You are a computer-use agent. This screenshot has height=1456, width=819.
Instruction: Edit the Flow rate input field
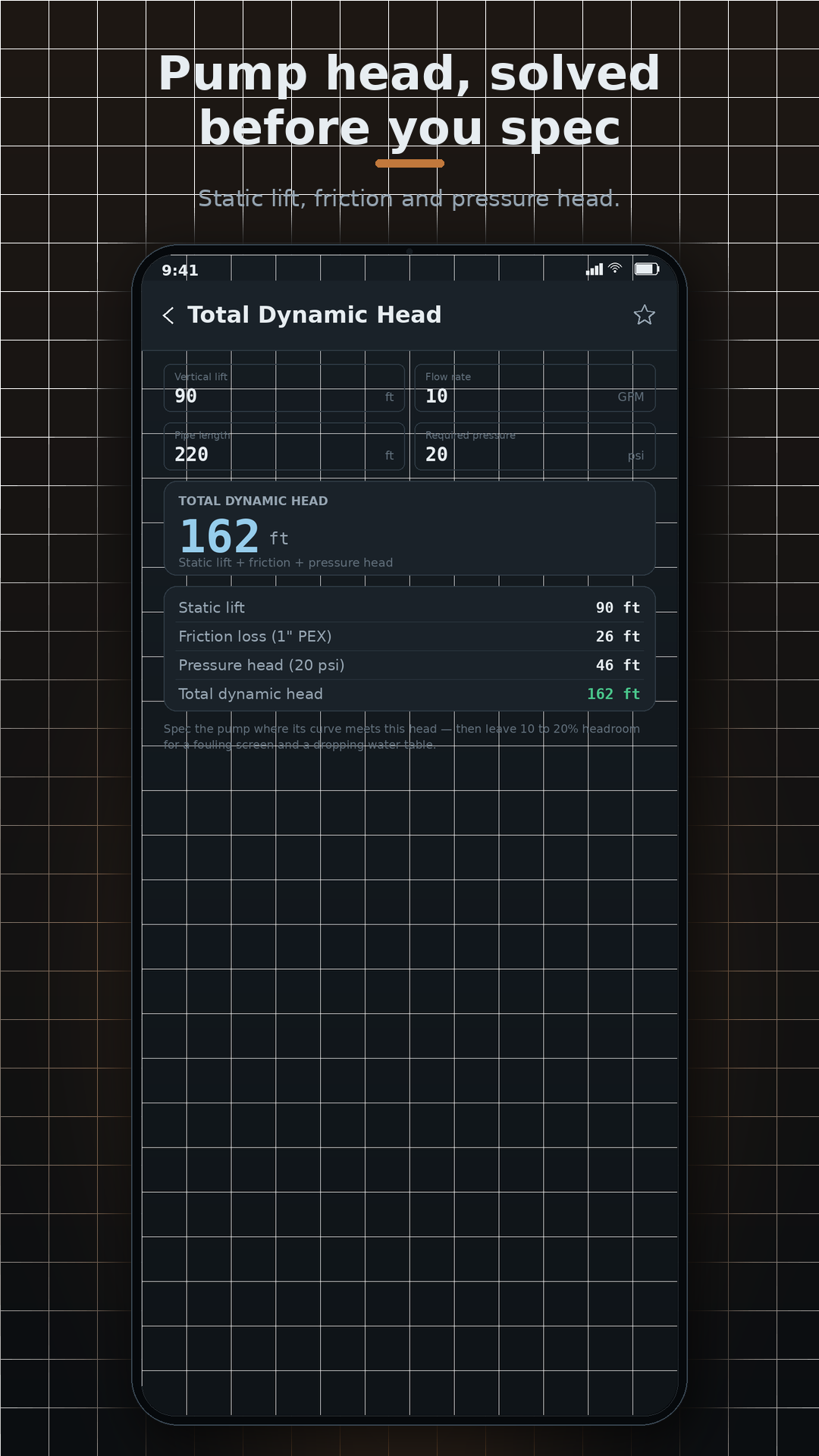coord(535,388)
